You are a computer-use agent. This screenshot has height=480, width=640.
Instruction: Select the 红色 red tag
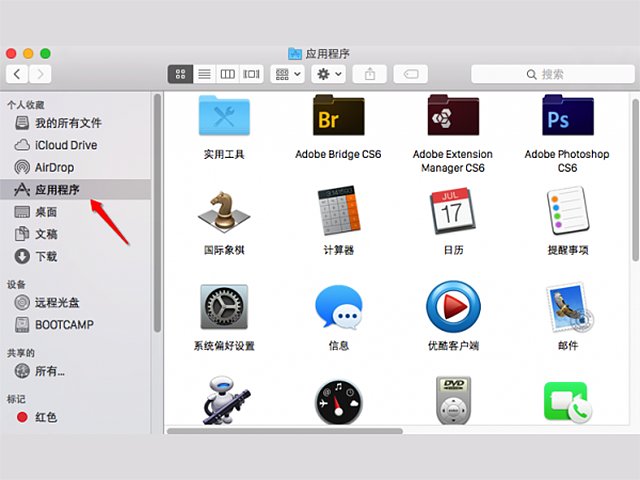[76, 417]
